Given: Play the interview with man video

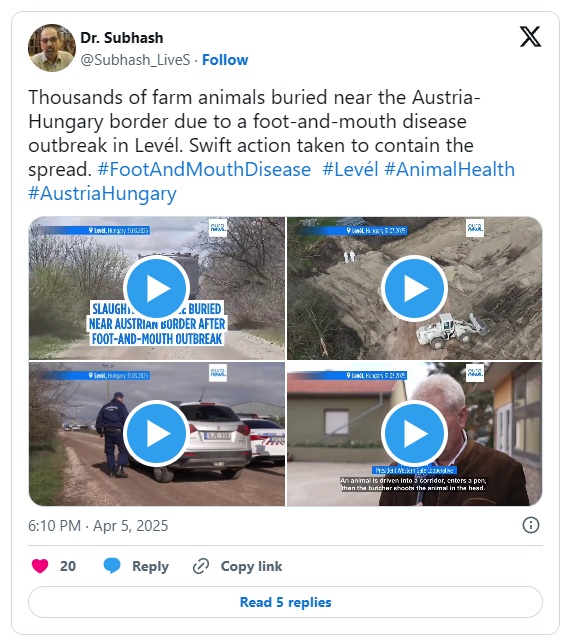Looking at the screenshot, I should [x=414, y=433].
